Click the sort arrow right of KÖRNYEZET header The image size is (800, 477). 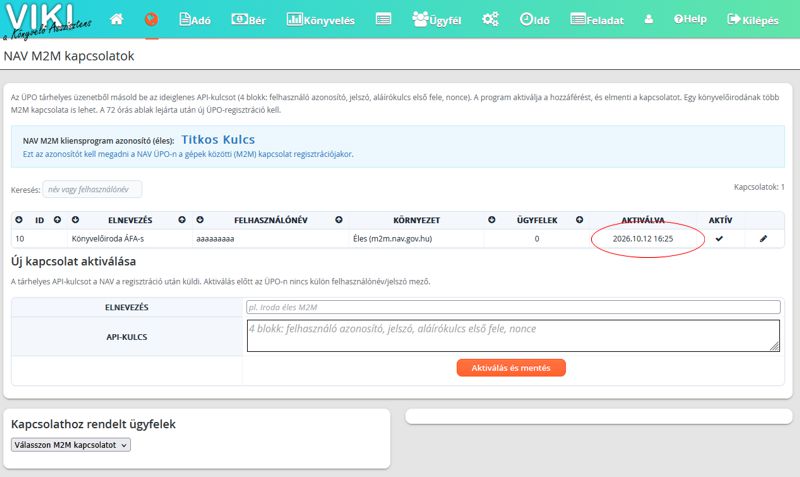[491, 220]
